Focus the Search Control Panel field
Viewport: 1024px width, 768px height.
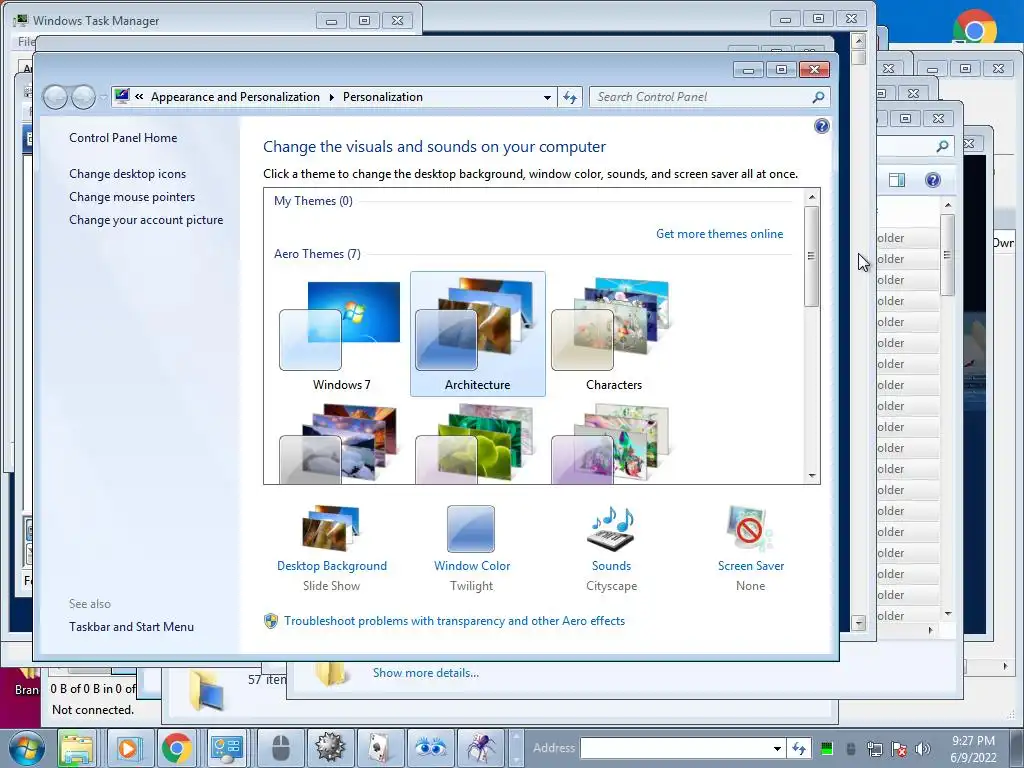[x=701, y=97]
